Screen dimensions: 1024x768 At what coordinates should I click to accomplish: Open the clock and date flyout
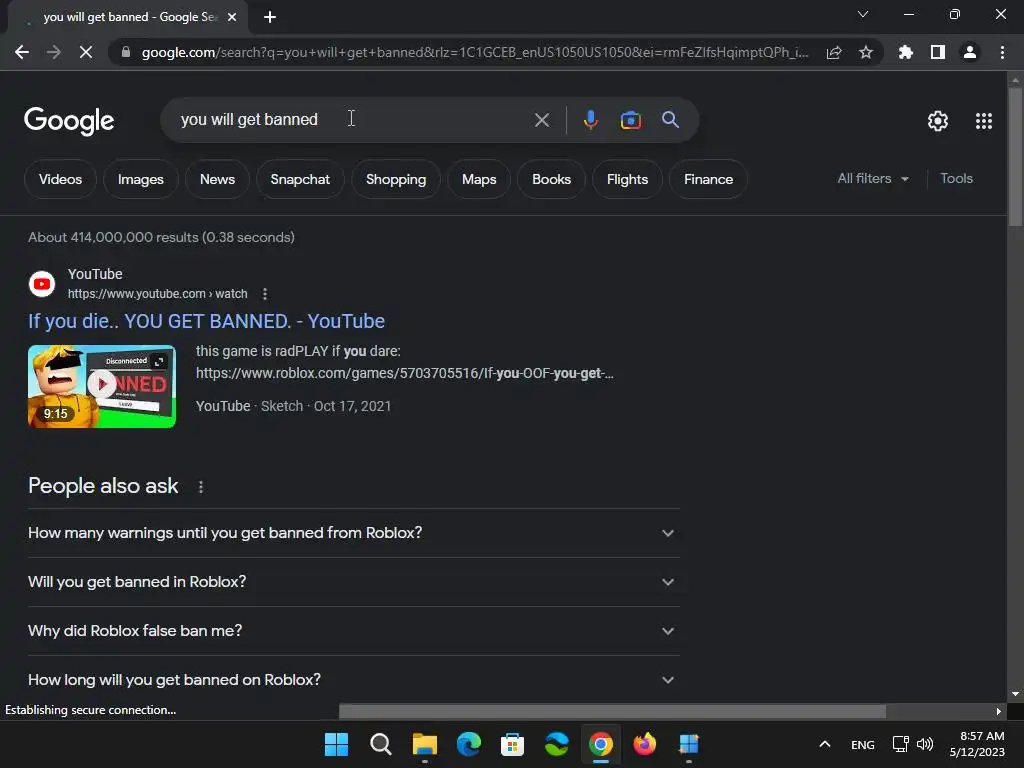tap(978, 744)
